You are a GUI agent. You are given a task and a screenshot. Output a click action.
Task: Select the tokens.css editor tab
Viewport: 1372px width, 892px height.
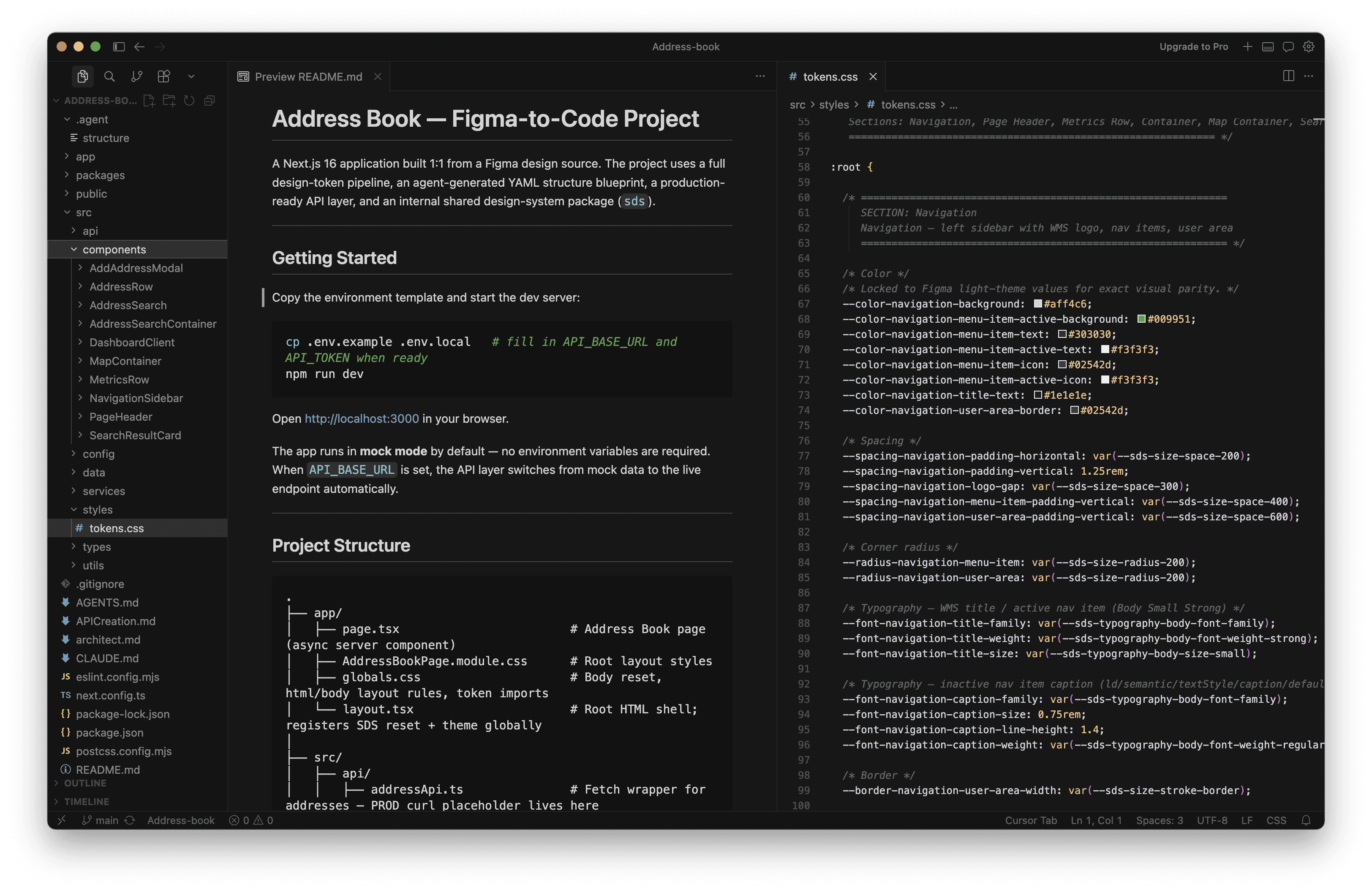(830, 76)
